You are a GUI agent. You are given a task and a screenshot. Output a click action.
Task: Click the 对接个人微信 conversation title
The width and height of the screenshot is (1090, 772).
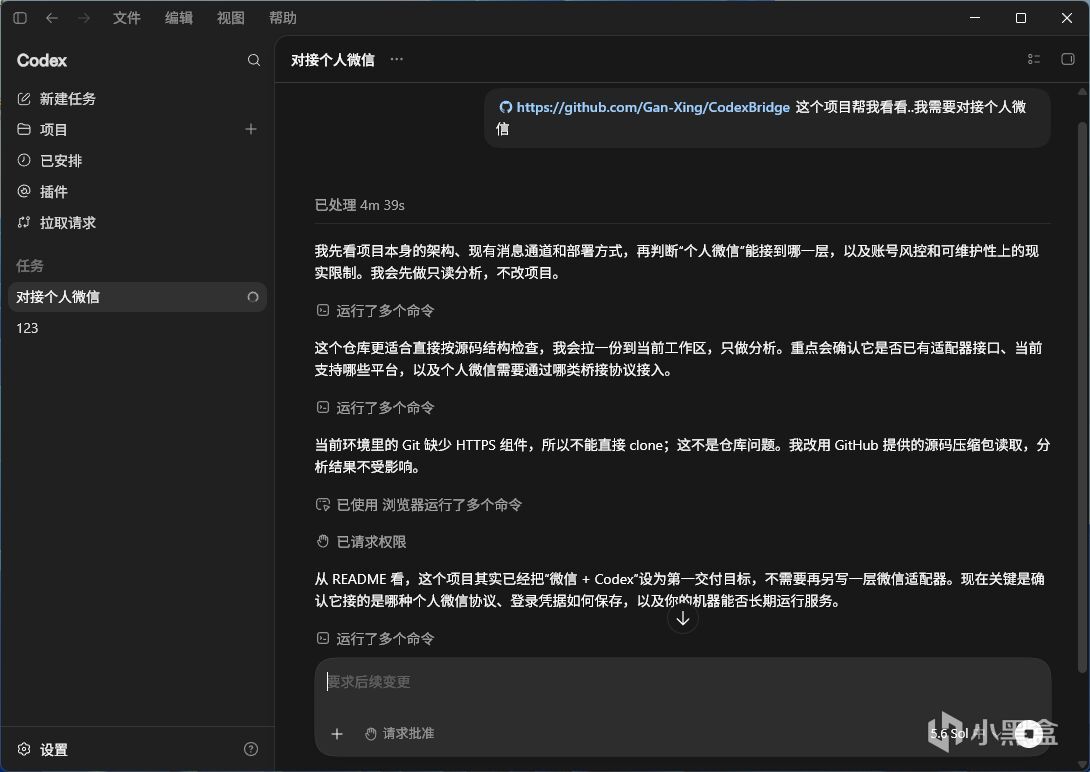(x=332, y=60)
